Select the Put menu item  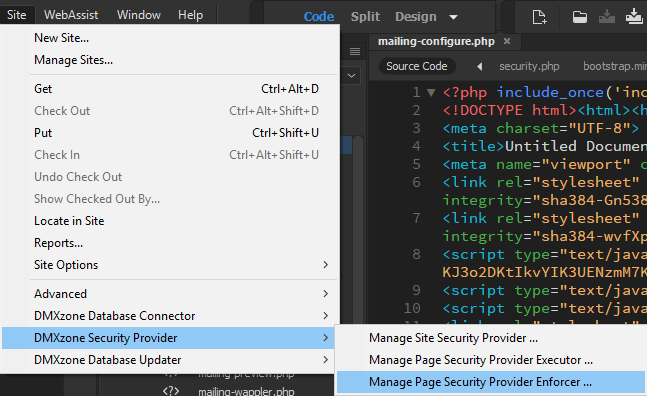pyautogui.click(x=170, y=133)
